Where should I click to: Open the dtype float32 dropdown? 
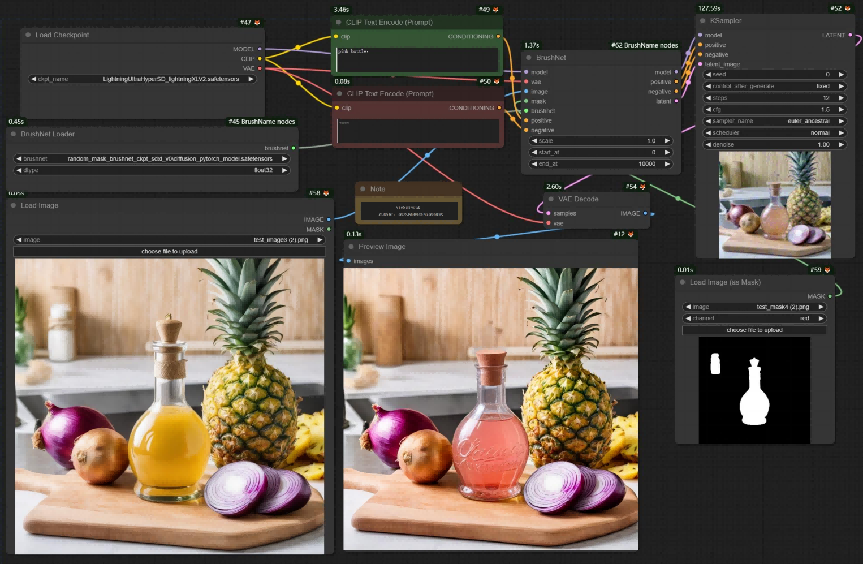coord(151,171)
